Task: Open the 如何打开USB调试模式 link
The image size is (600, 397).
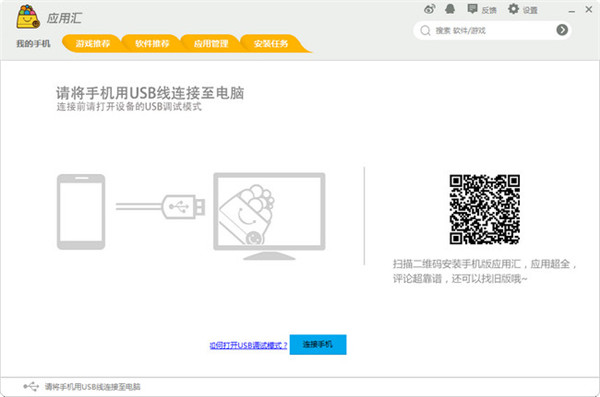Action: 248,345
